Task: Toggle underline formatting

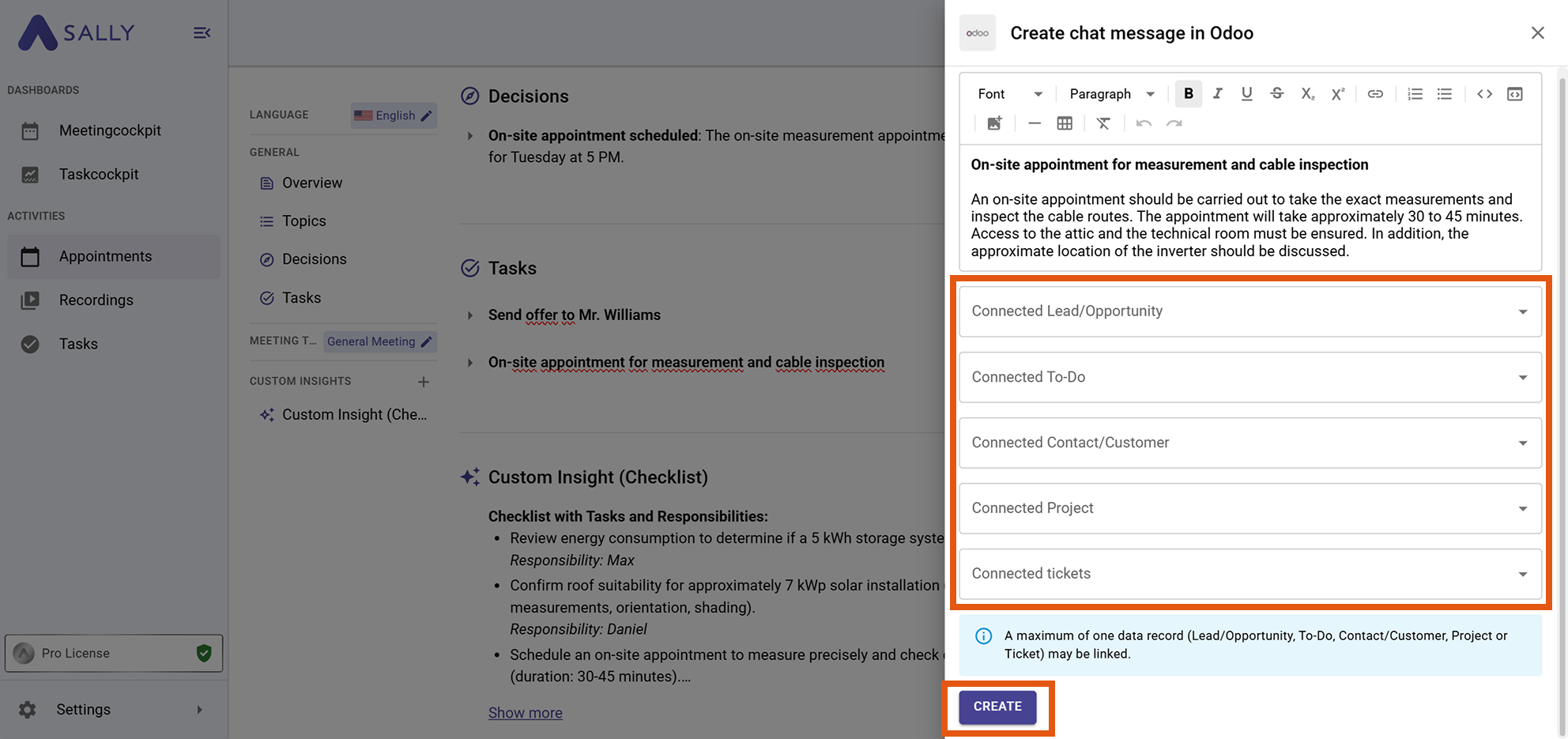Action: tap(1247, 93)
